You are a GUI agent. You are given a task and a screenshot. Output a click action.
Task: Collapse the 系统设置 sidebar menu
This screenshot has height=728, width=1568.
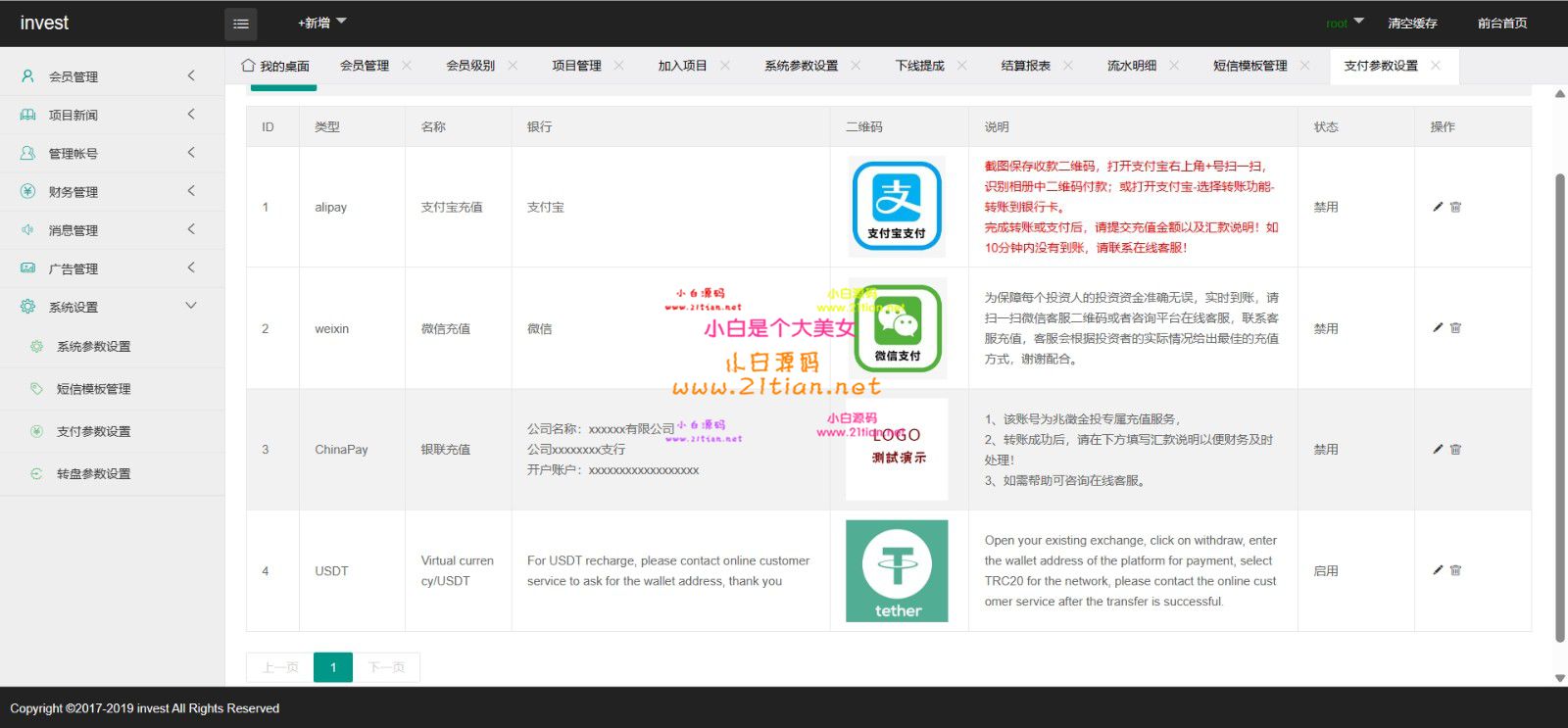pyautogui.click(x=191, y=306)
